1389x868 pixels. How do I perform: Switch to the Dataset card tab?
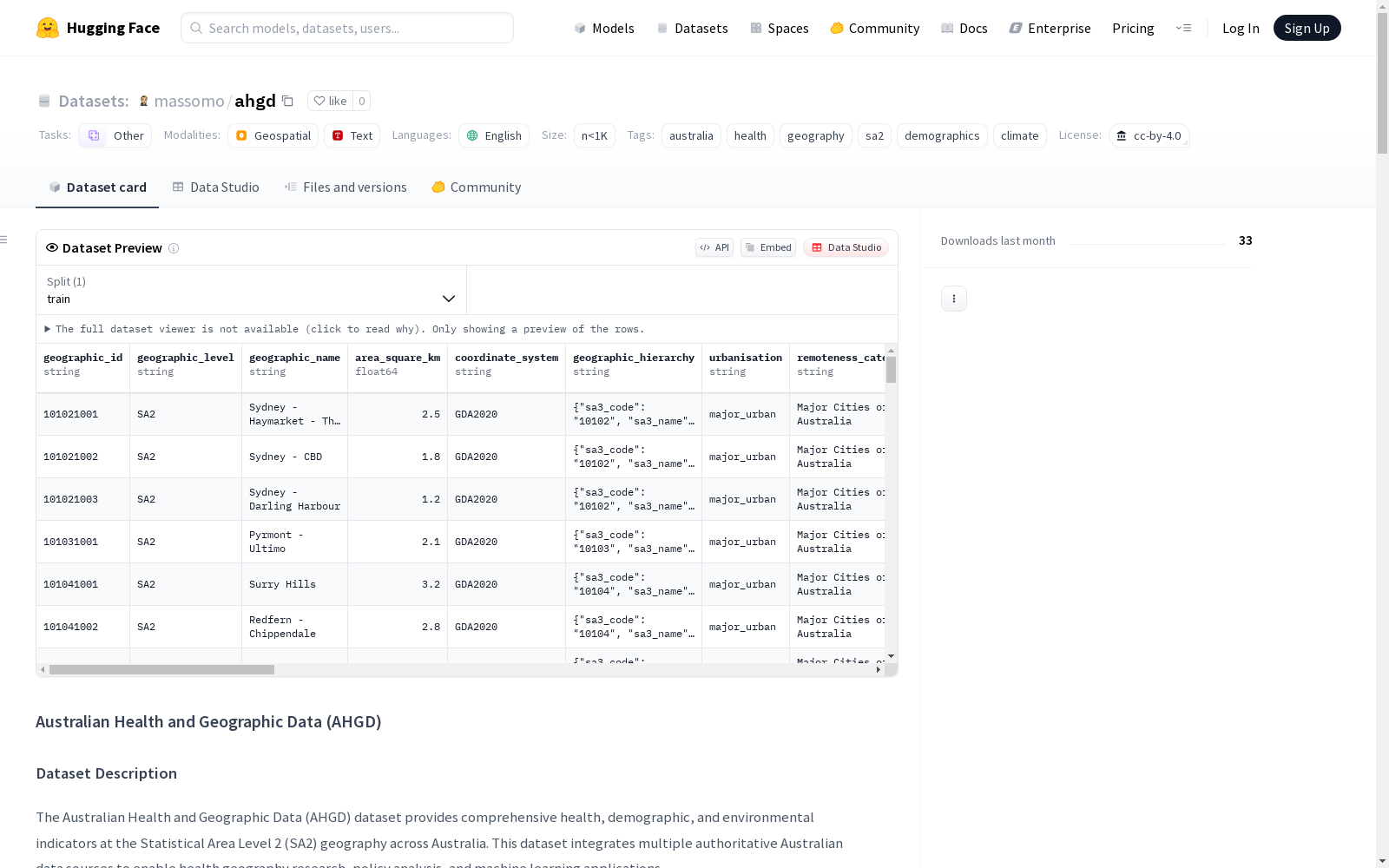pyautogui.click(x=97, y=187)
